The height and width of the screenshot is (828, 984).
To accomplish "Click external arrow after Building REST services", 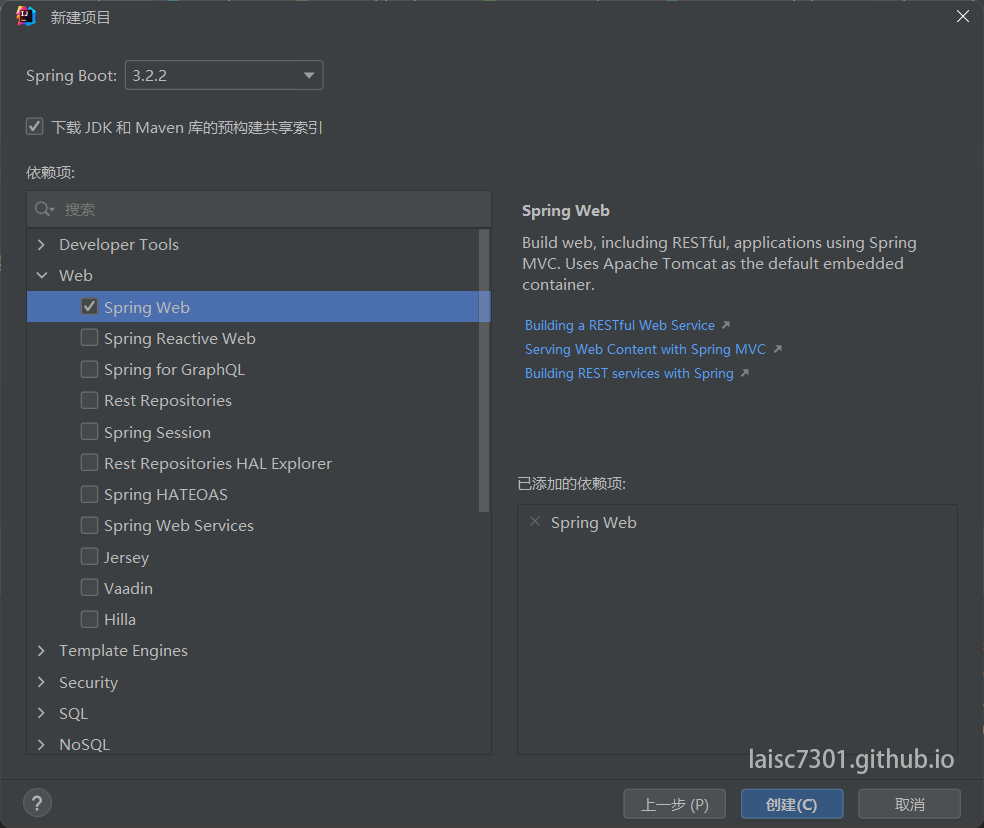I will (x=745, y=373).
